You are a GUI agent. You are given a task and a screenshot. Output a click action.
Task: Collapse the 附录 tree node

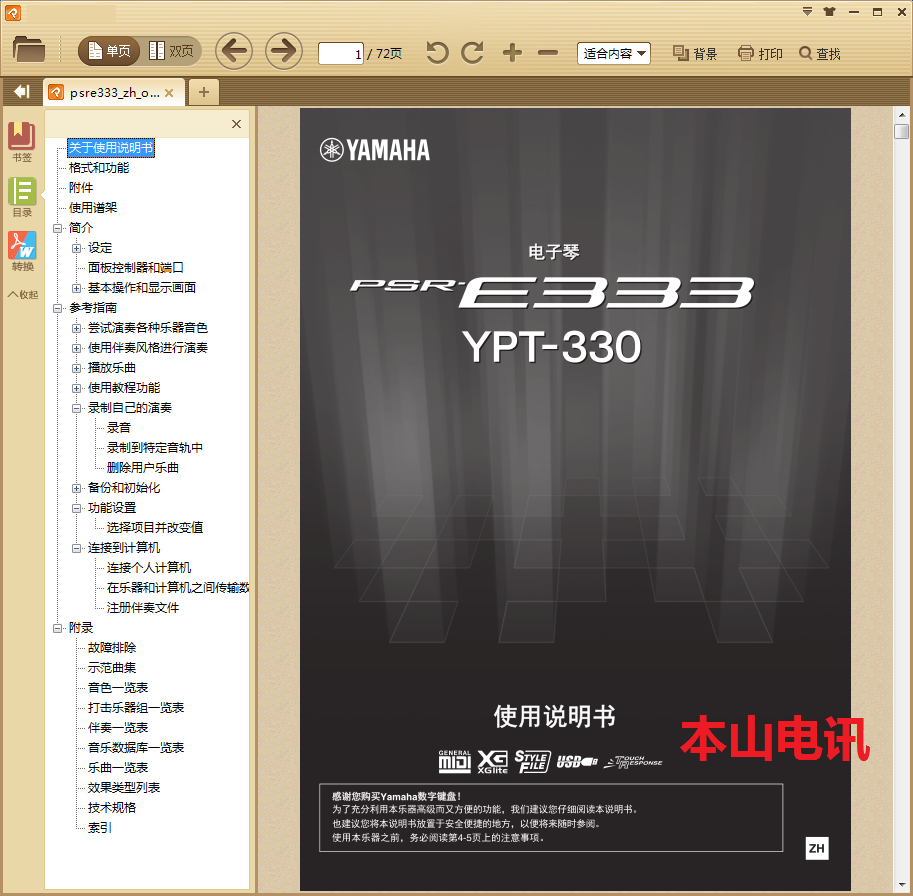(x=58, y=628)
